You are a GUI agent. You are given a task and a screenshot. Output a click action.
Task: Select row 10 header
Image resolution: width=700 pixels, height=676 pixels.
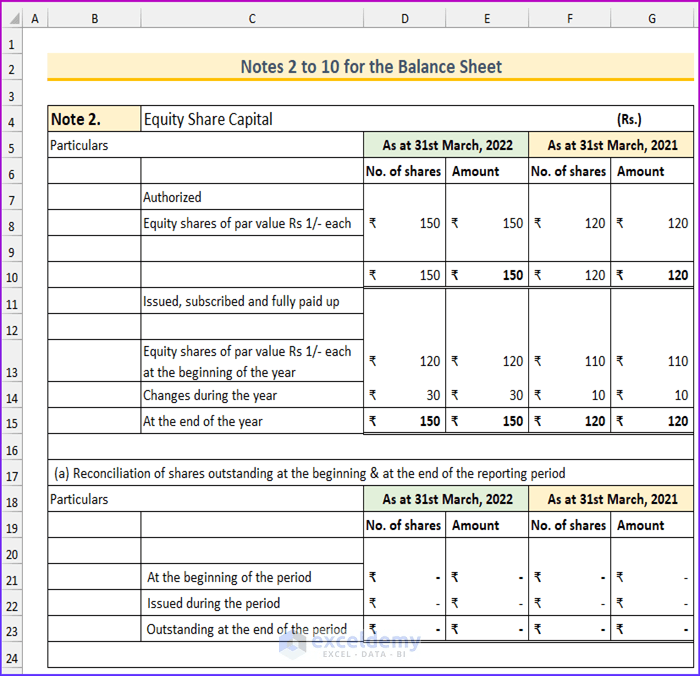point(12,277)
